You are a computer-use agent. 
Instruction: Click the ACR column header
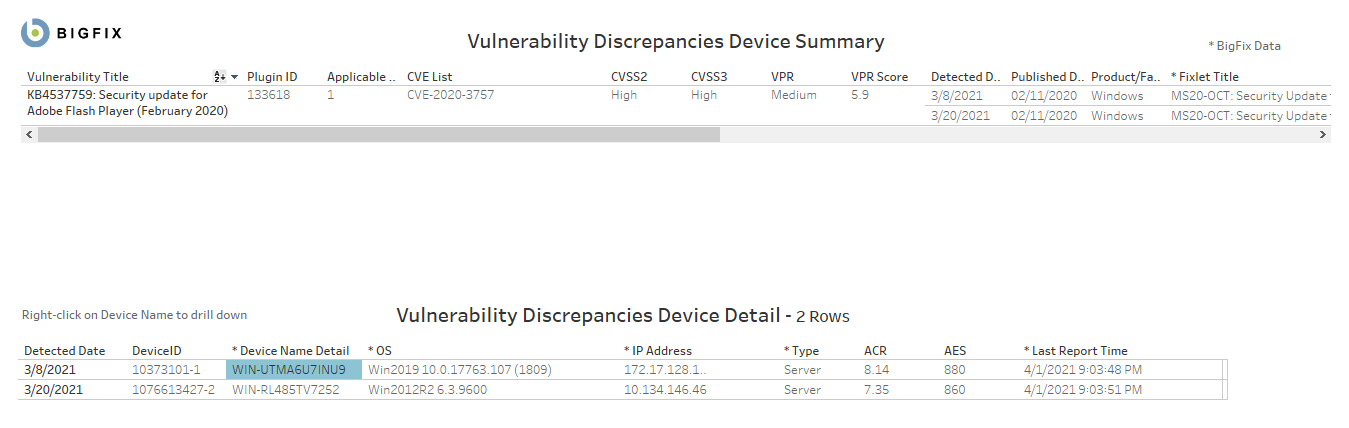[x=875, y=351]
